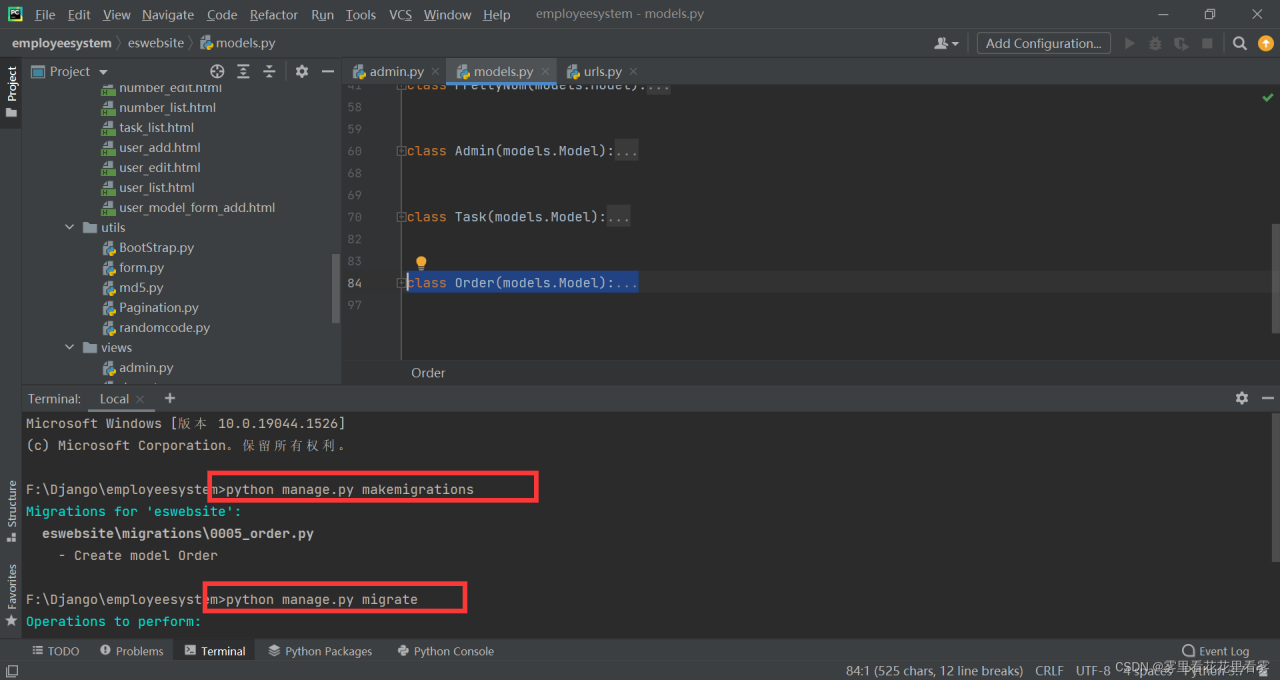Click the Locate/Select Opened File target icon
Viewport: 1280px width, 680px height.
pyautogui.click(x=217, y=71)
